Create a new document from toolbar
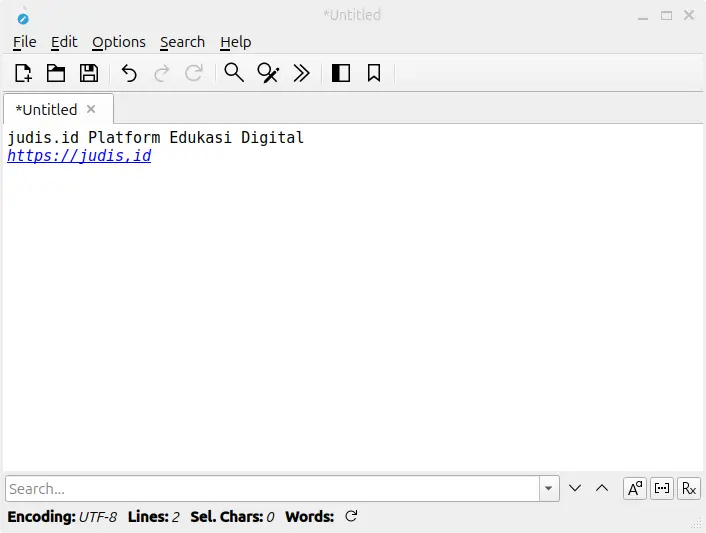 click(x=23, y=73)
